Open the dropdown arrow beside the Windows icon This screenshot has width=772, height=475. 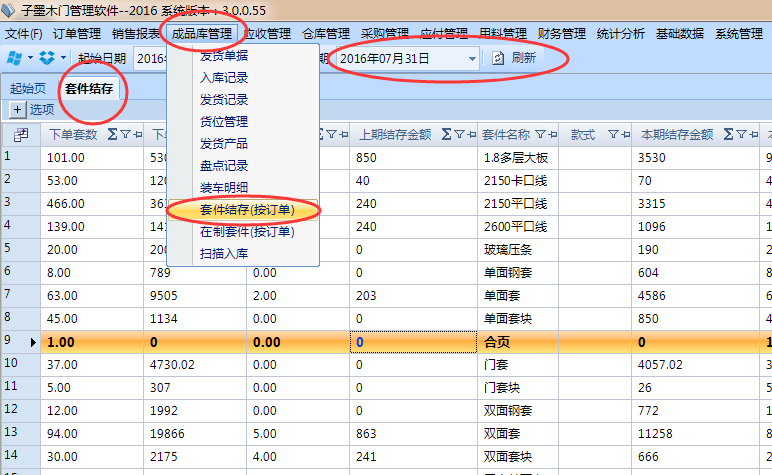30,58
